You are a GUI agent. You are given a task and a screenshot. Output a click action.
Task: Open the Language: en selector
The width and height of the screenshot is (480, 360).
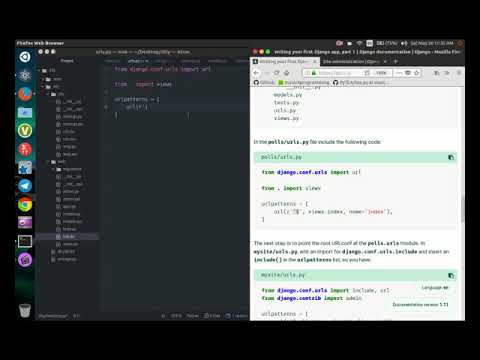[435, 287]
